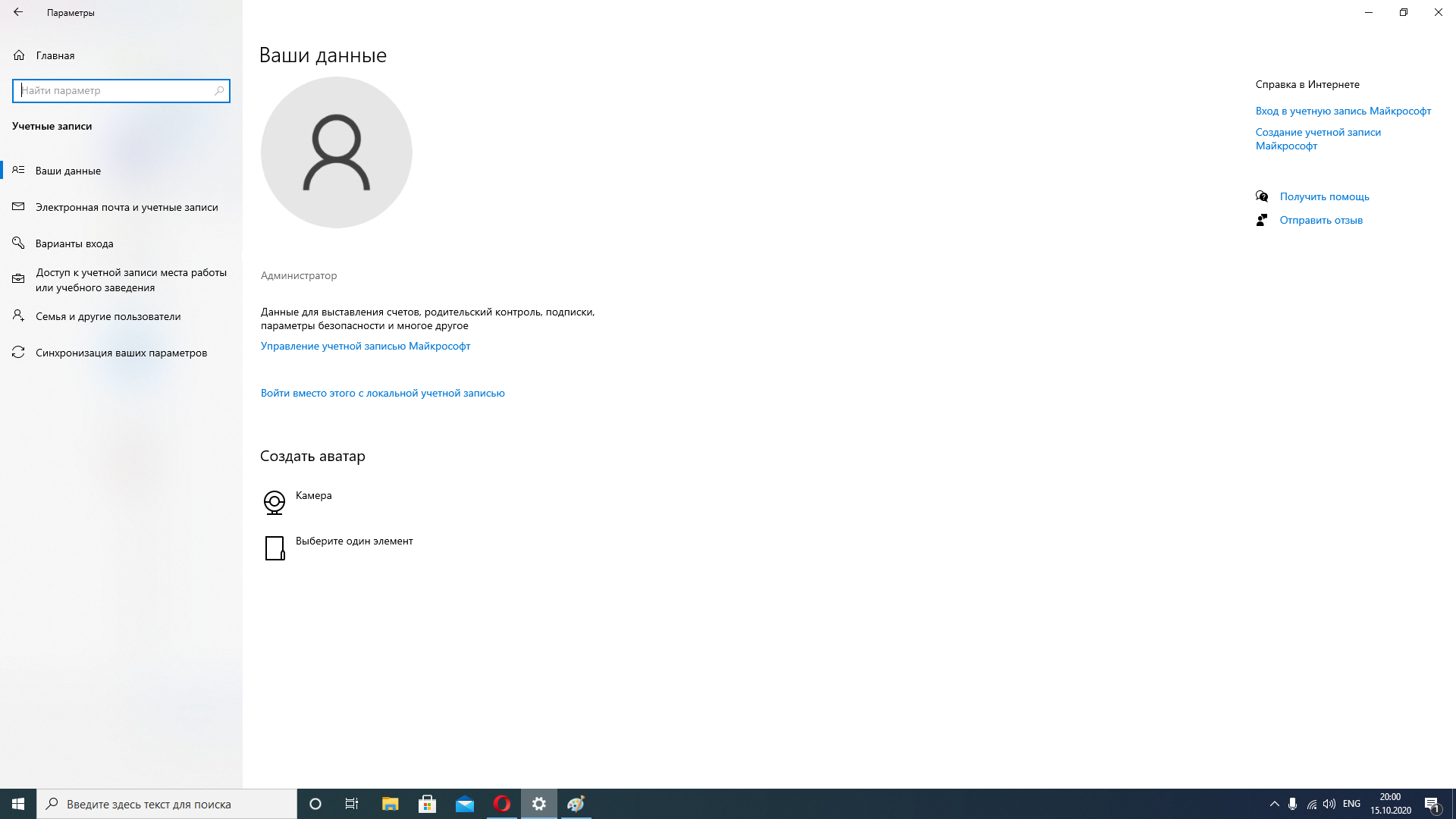Screen dimensions: 1456x819
Task: Open Синхронизация ваших параметров page
Action: (121, 353)
